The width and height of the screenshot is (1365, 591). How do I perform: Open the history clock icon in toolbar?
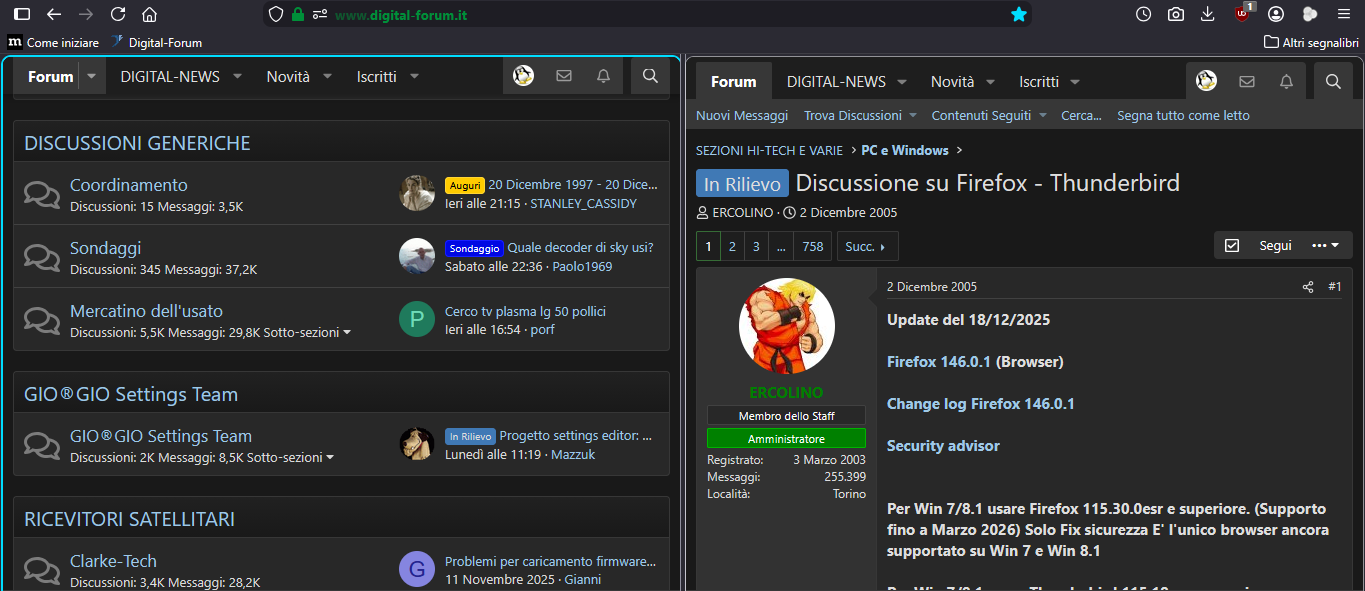point(1144,14)
